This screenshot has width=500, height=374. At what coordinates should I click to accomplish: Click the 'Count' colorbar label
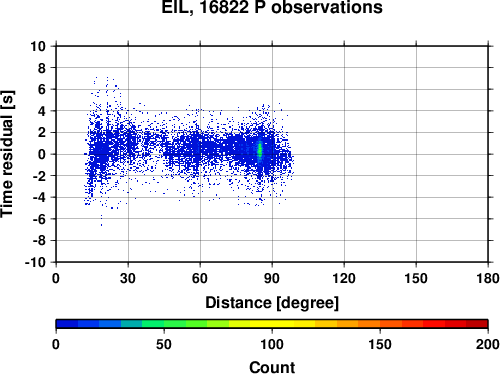[272, 367]
